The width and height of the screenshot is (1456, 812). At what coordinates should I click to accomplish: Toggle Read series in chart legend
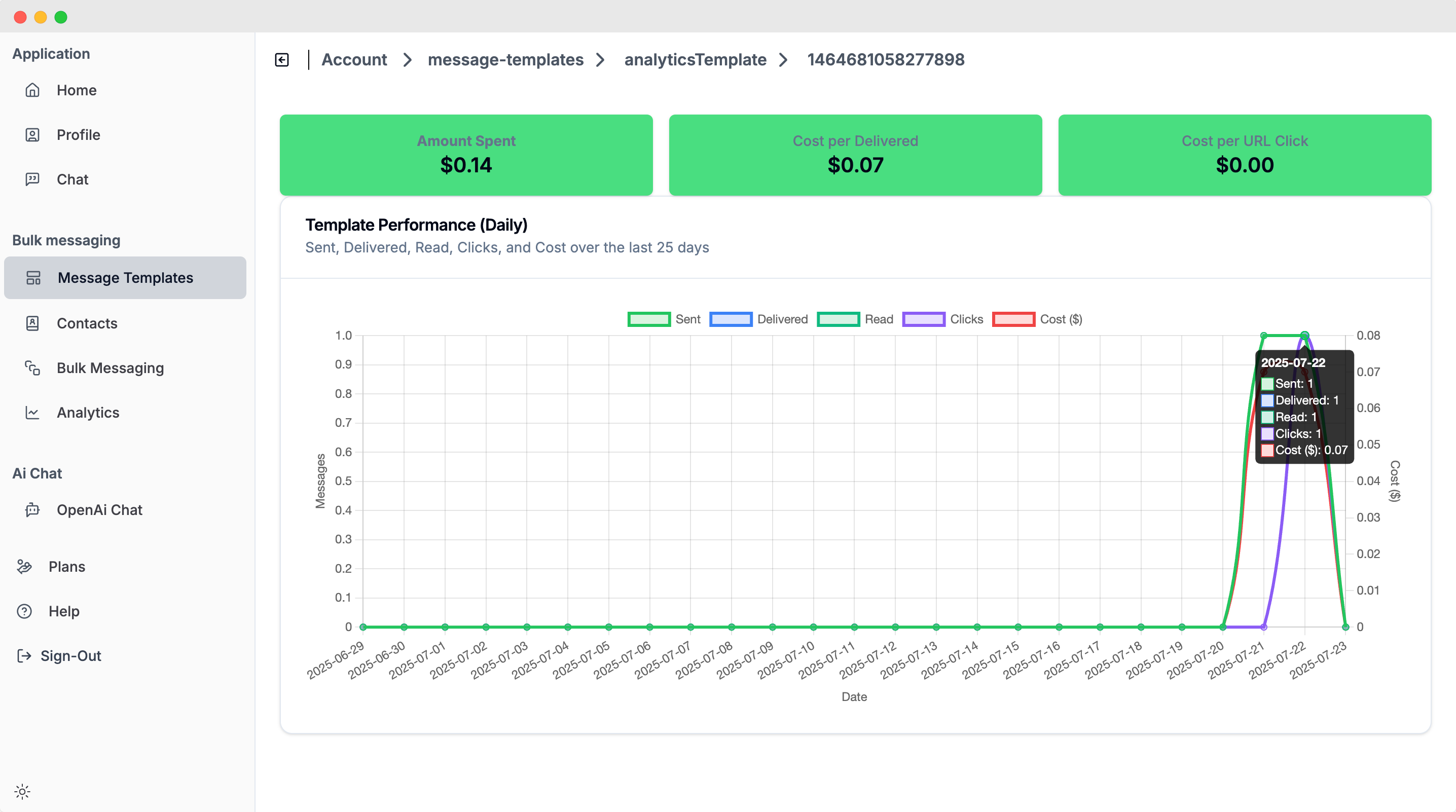[x=855, y=319]
